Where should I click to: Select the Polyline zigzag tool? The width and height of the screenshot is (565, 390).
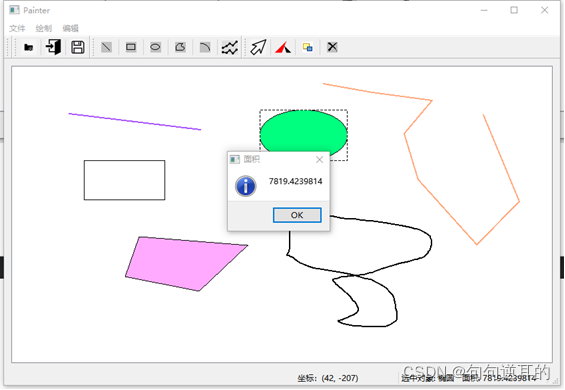point(230,47)
